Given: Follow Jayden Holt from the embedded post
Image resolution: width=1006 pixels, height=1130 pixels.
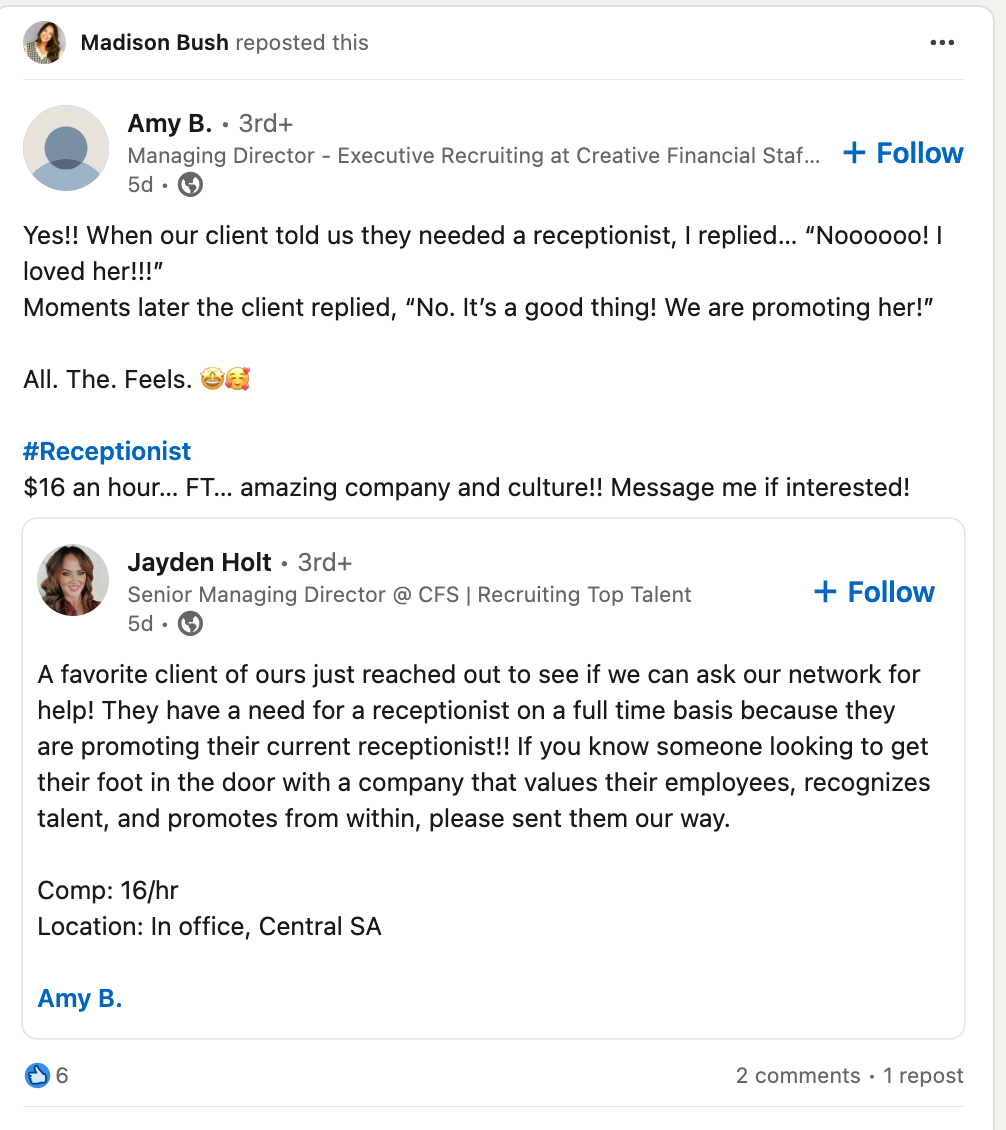Looking at the screenshot, I should pos(874,591).
